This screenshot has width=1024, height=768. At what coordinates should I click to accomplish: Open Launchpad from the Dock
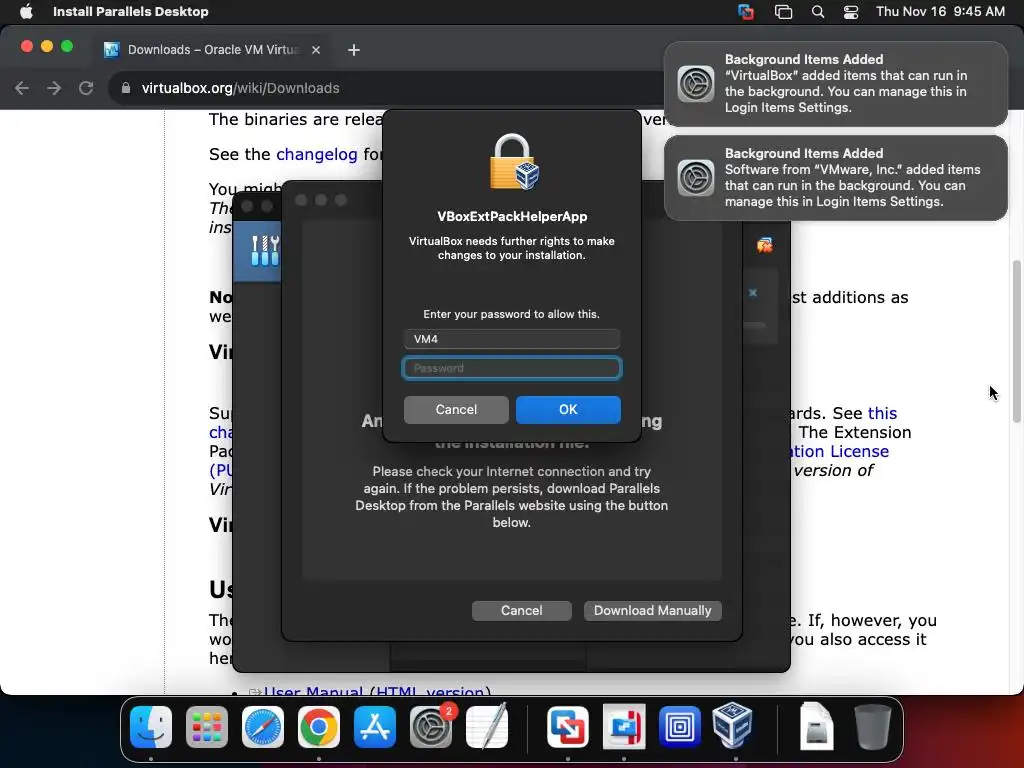point(207,727)
